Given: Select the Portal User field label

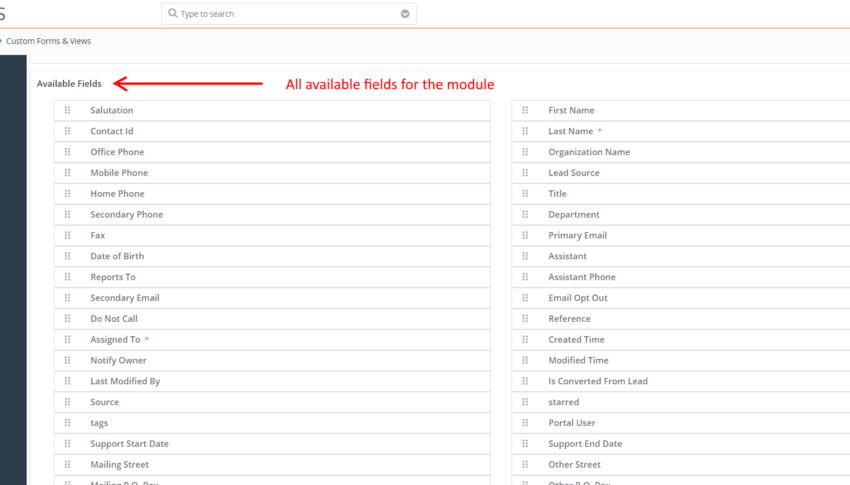Looking at the screenshot, I should tap(572, 423).
